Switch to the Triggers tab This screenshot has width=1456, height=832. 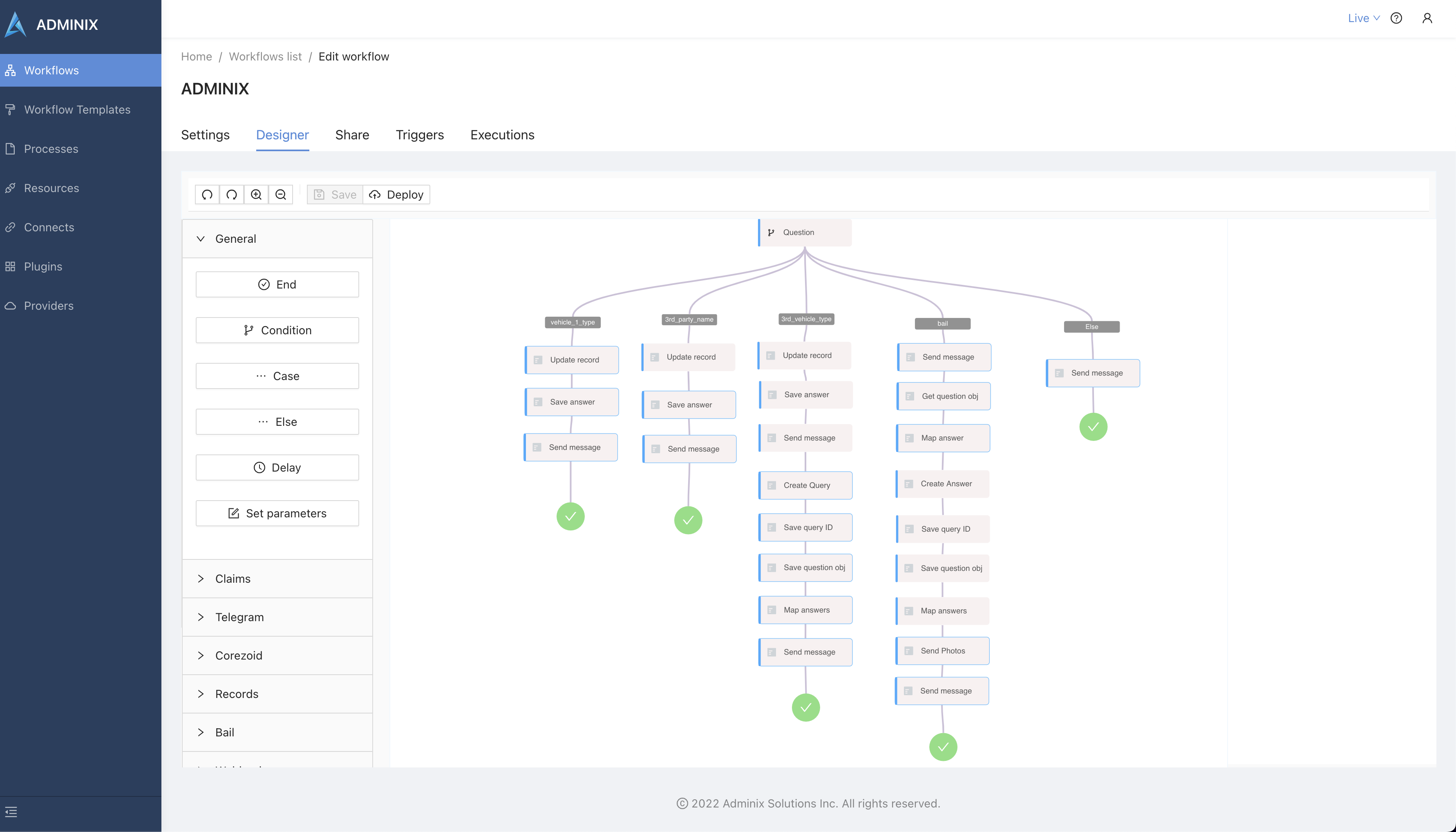point(419,135)
